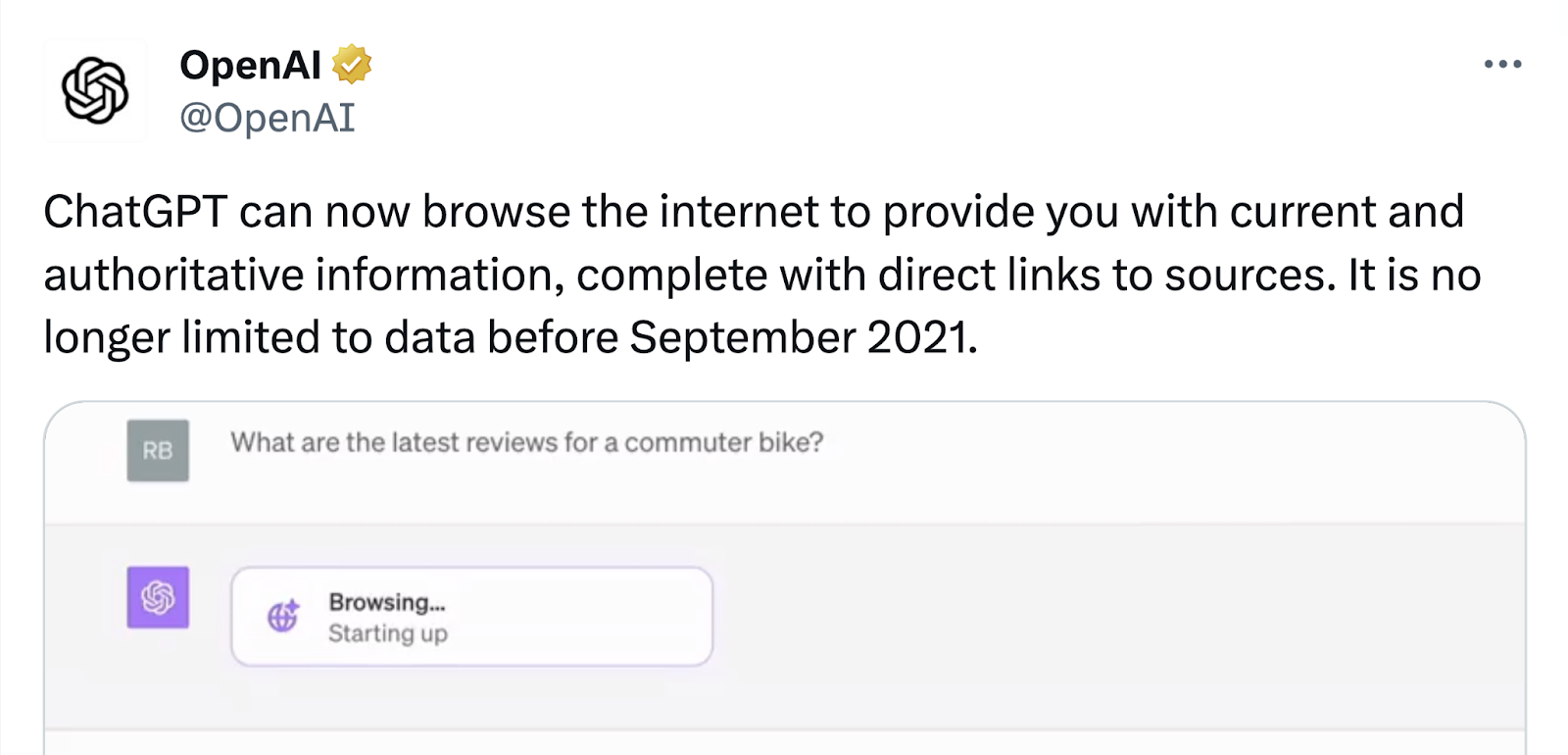The height and width of the screenshot is (755, 1568).
Task: Click the globe browsing icon in the status card
Action: 282,617
